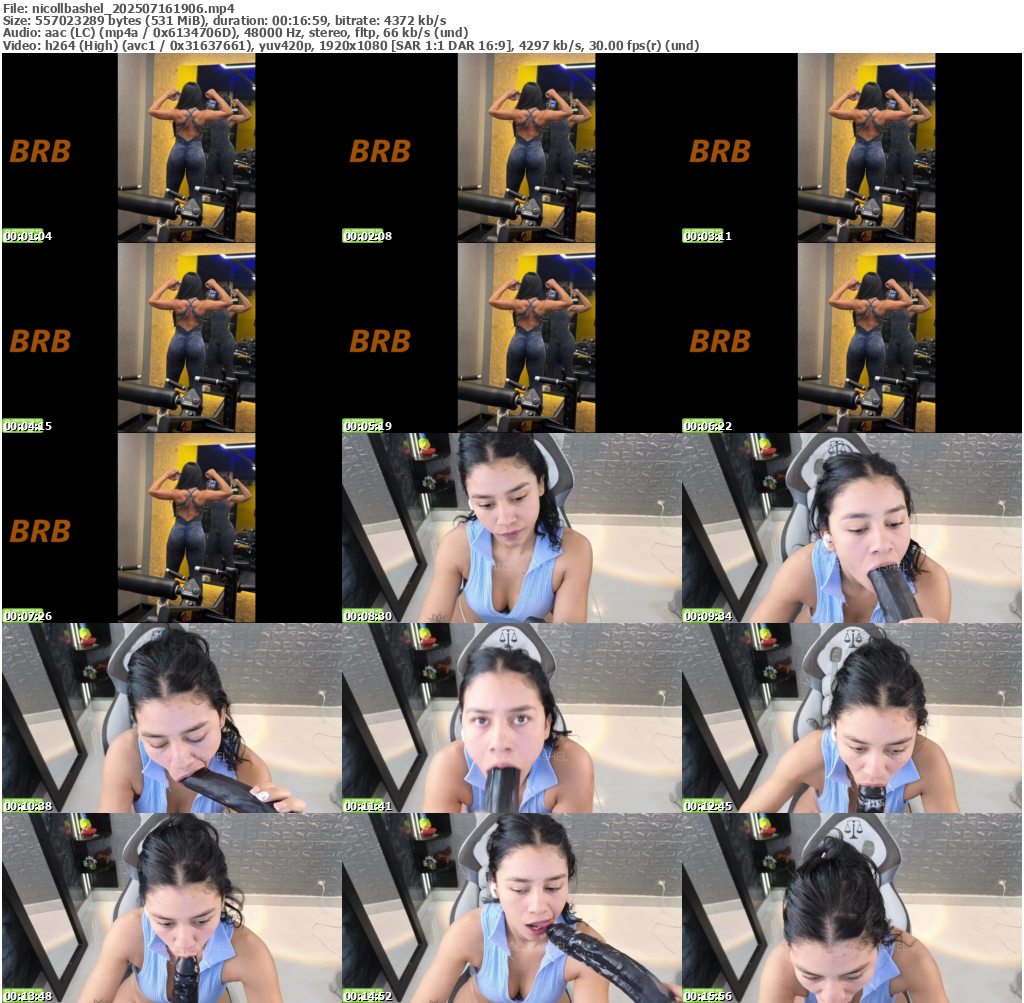The width and height of the screenshot is (1024, 1003).
Task: Click the 00:12:45 timestamp label
Action: 708,806
